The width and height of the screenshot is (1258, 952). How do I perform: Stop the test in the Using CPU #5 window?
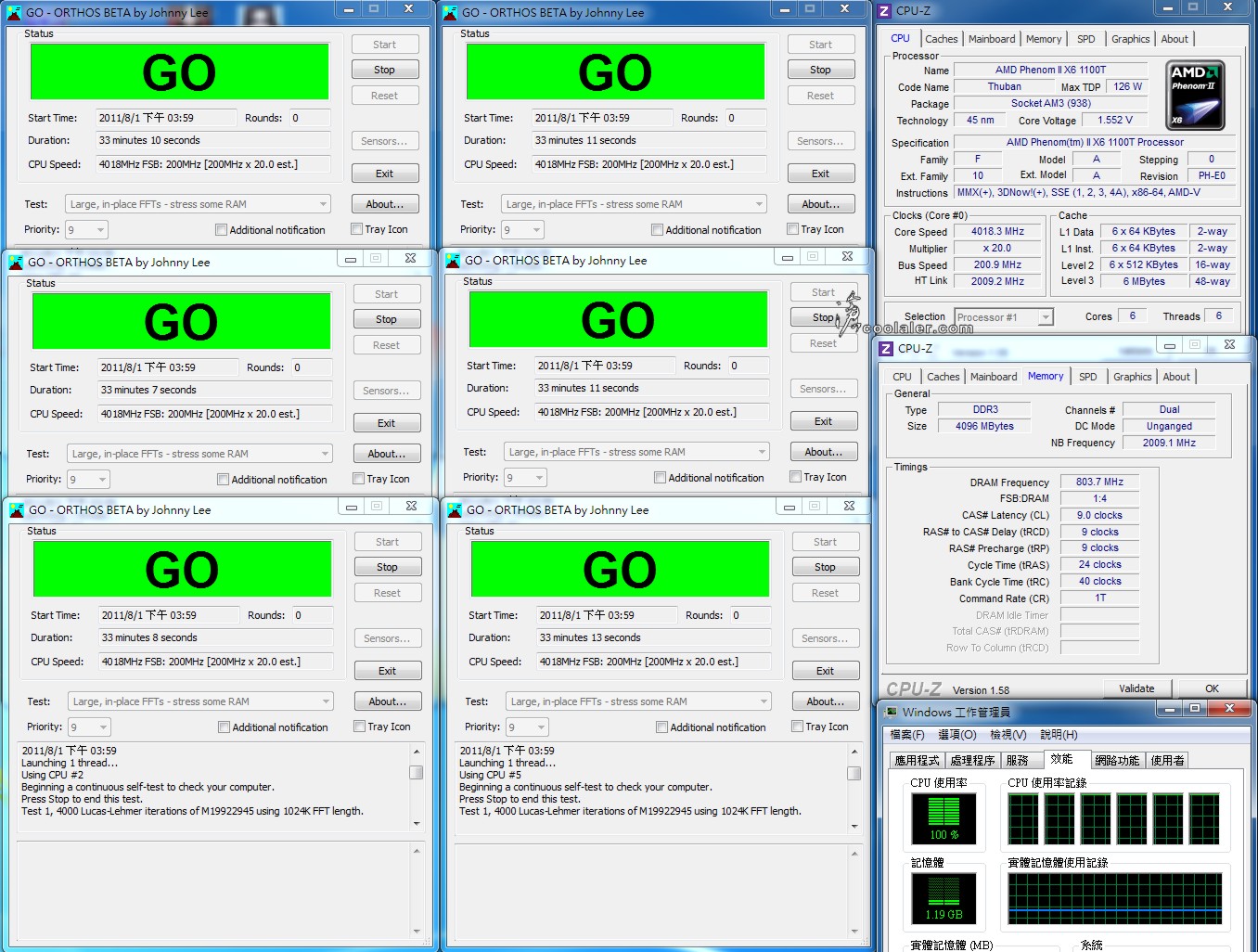825,567
